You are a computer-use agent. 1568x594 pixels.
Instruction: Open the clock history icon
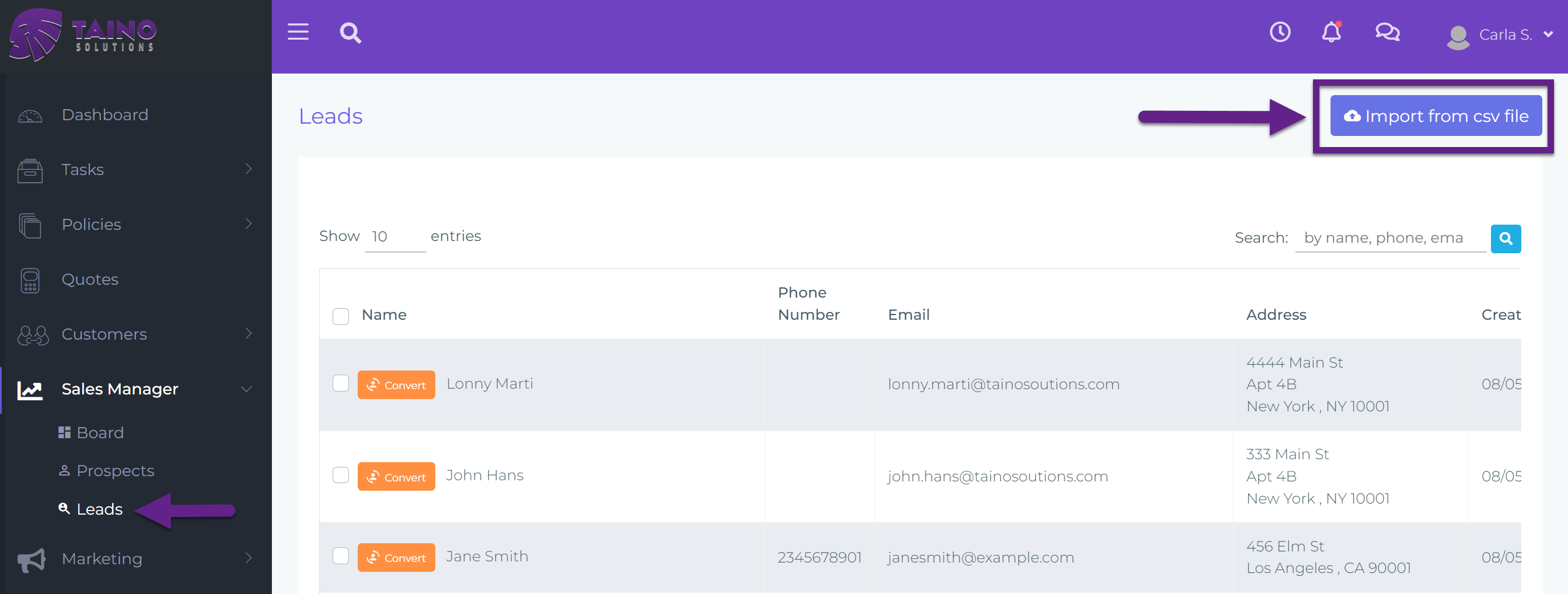tap(1280, 32)
